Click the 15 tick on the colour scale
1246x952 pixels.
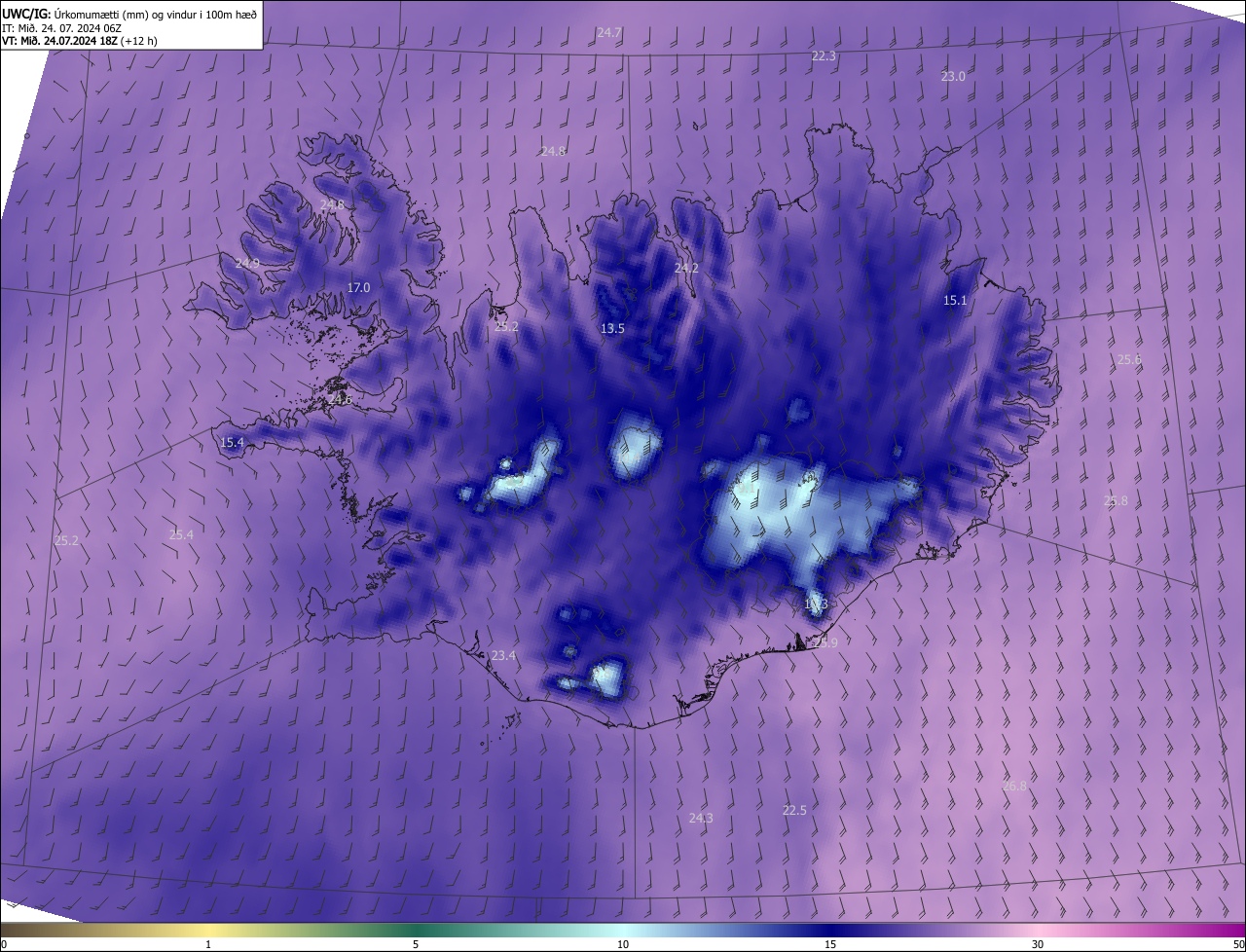point(830,944)
